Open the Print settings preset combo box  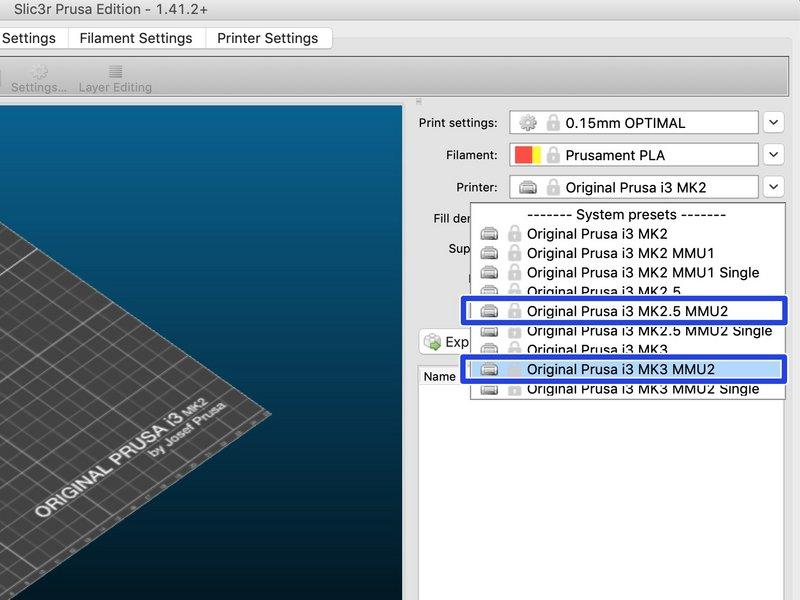(634, 123)
